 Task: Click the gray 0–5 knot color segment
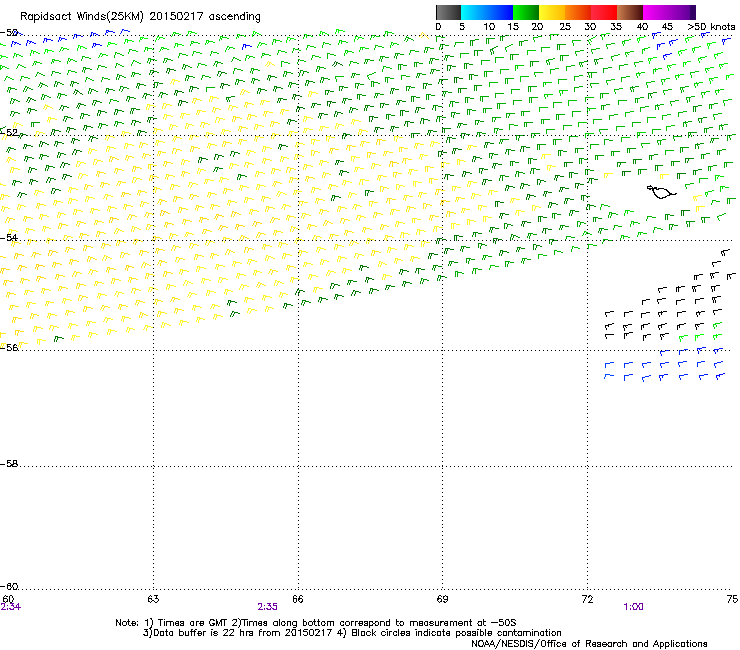tap(448, 12)
